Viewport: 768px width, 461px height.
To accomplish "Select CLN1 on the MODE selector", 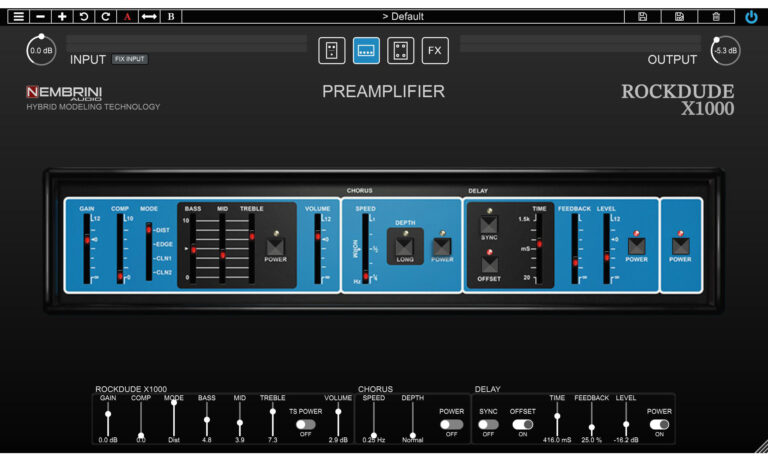I will pyautogui.click(x=163, y=258).
